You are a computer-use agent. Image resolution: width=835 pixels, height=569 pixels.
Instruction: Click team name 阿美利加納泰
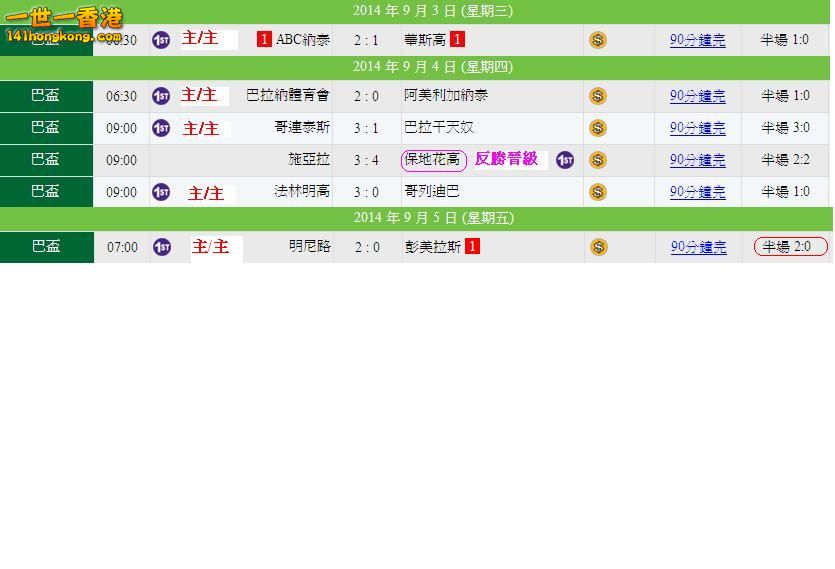click(x=446, y=96)
